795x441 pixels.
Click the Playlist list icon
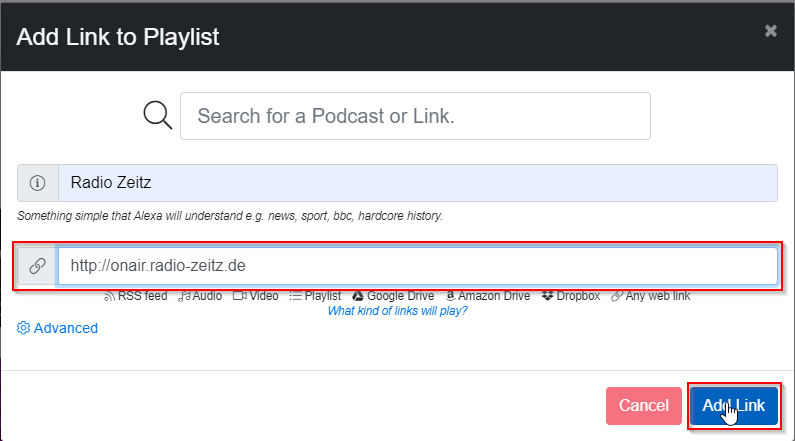pos(295,296)
